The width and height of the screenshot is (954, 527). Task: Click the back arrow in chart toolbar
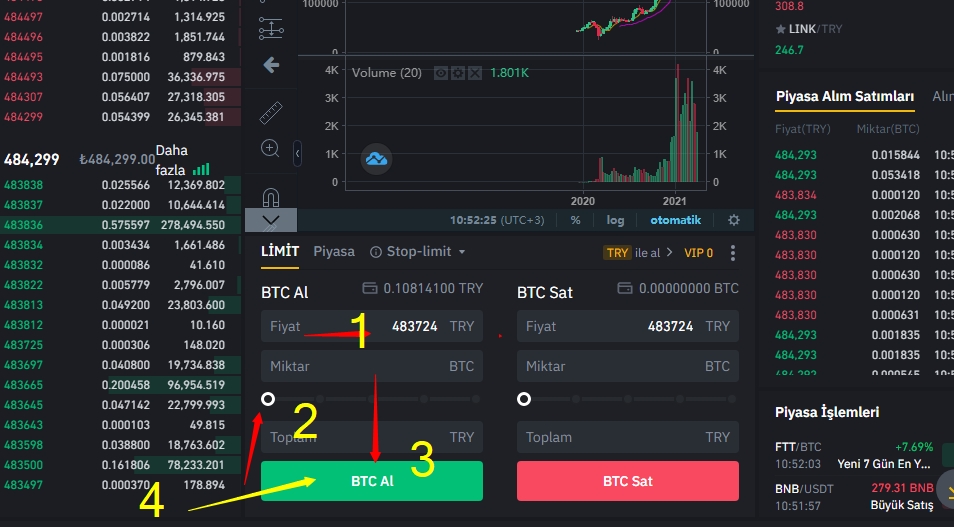click(x=270, y=65)
